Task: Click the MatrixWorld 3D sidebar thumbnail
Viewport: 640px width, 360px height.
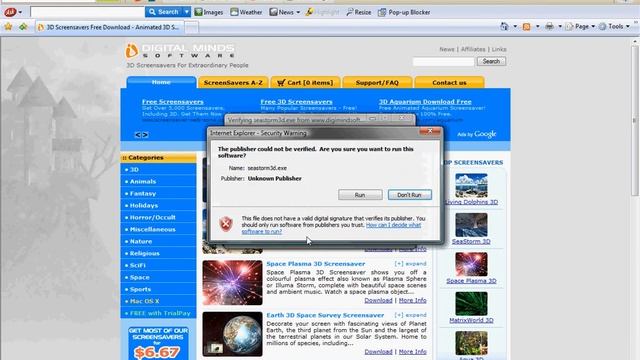Action: (x=471, y=304)
